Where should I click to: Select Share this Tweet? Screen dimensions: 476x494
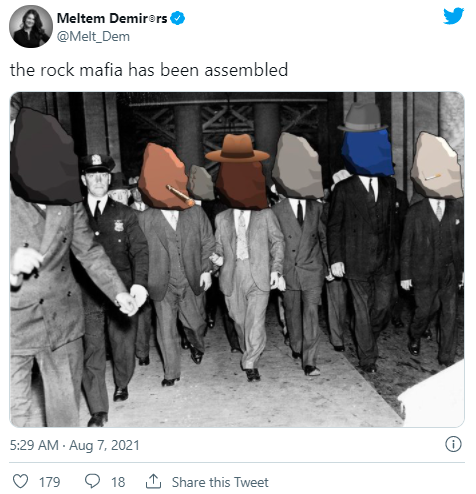pyautogui.click(x=220, y=482)
